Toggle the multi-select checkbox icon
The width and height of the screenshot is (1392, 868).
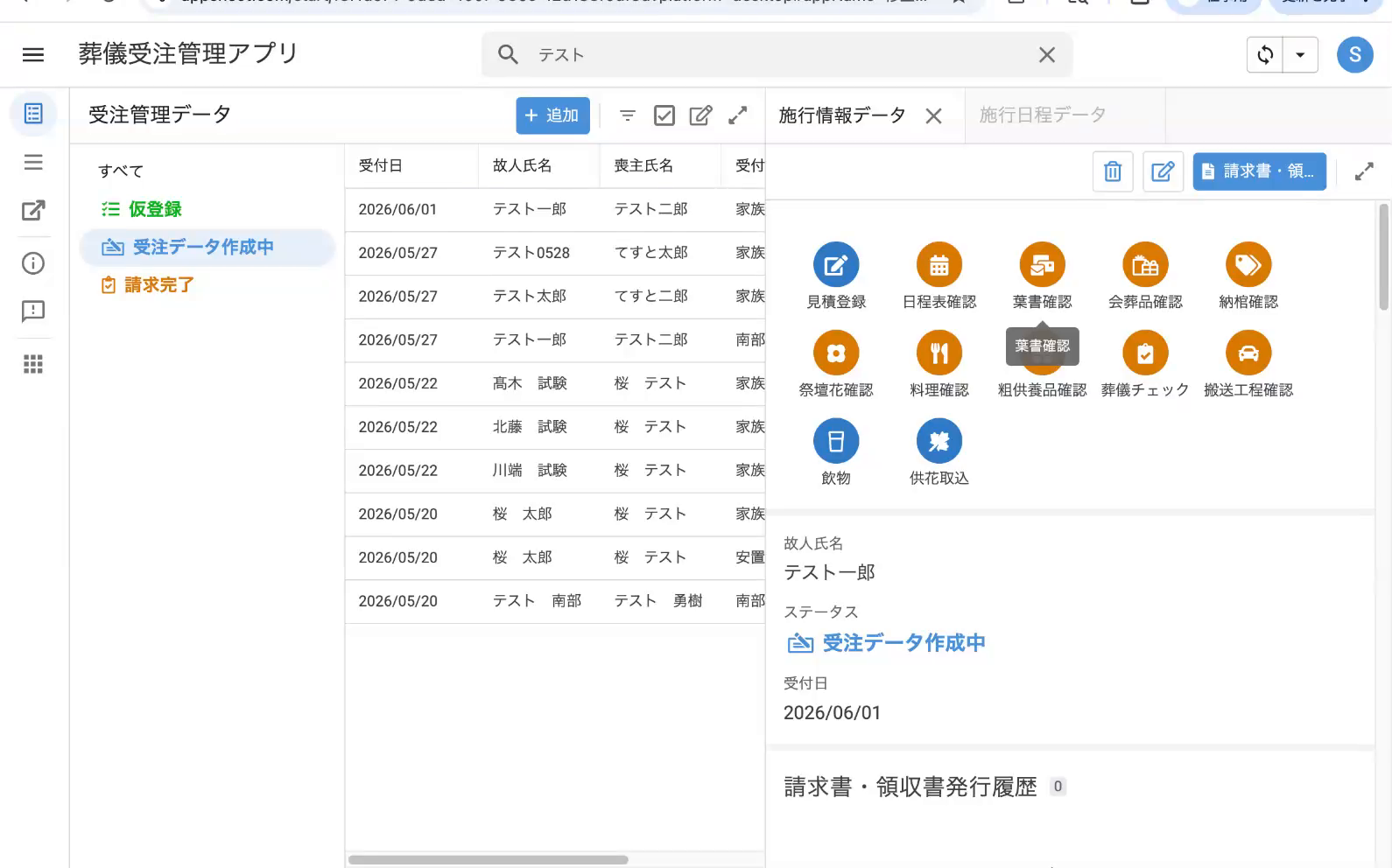[664, 115]
